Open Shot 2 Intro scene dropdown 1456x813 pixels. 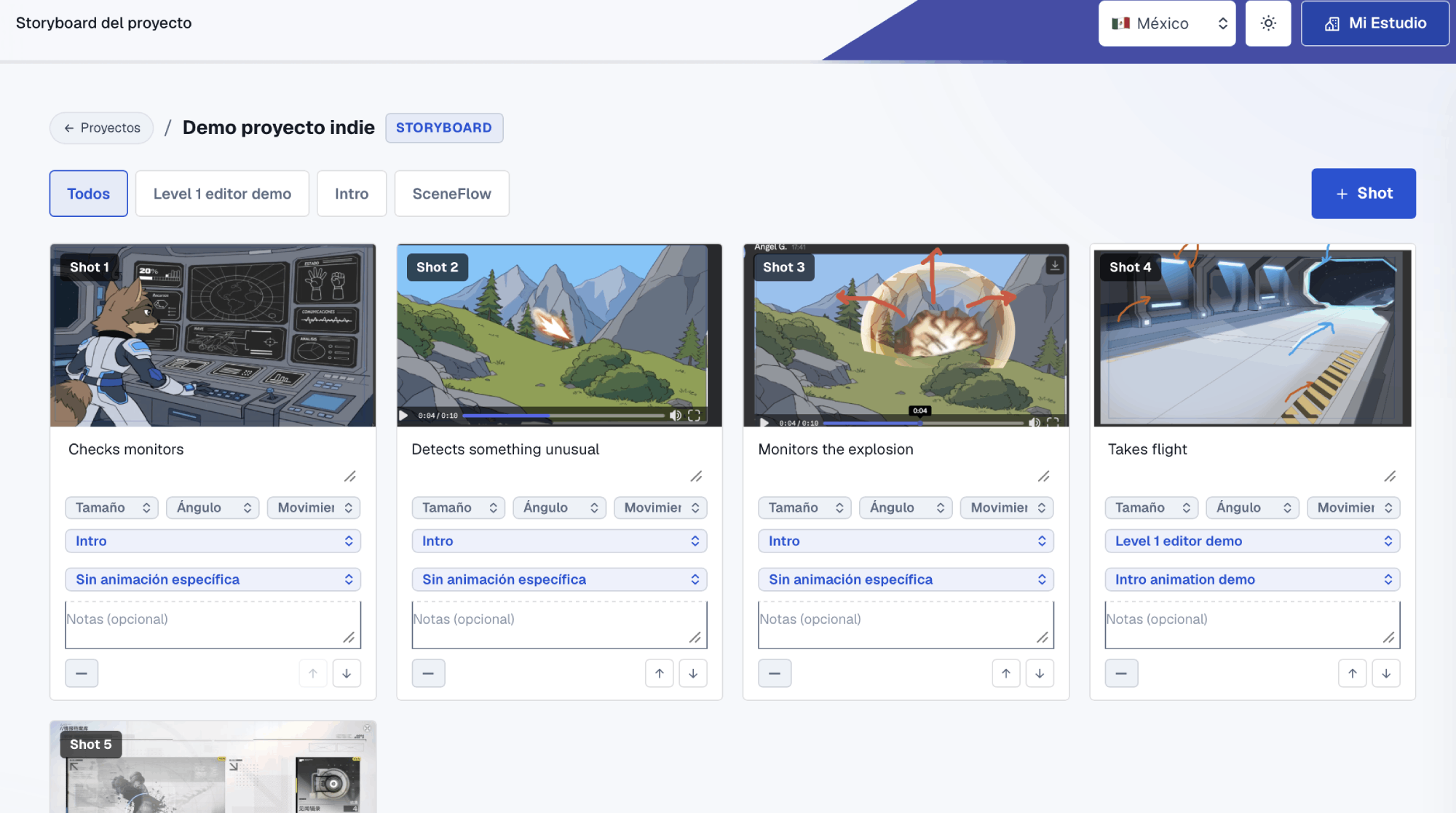point(559,541)
